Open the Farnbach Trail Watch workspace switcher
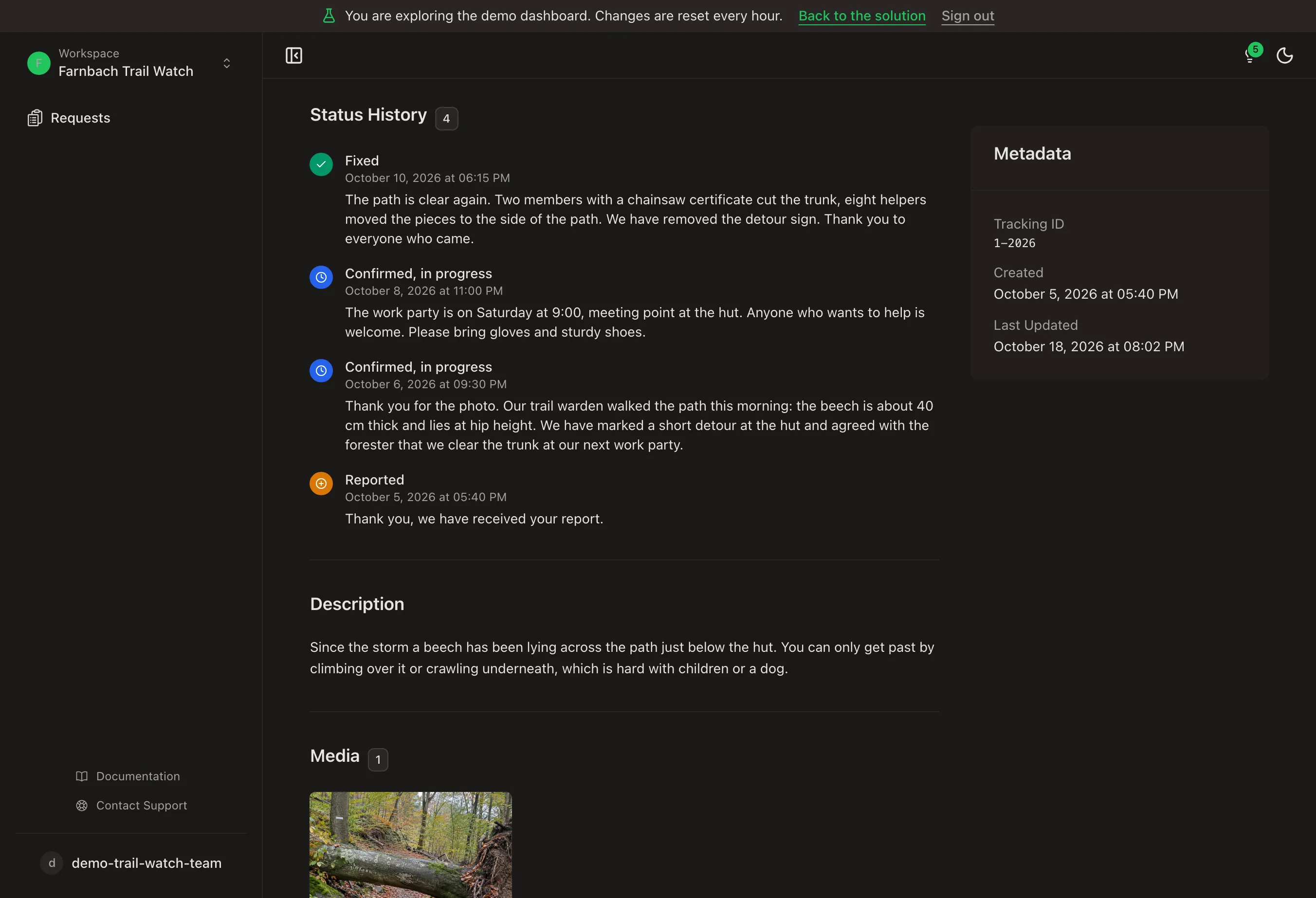1316x898 pixels. tap(130, 63)
